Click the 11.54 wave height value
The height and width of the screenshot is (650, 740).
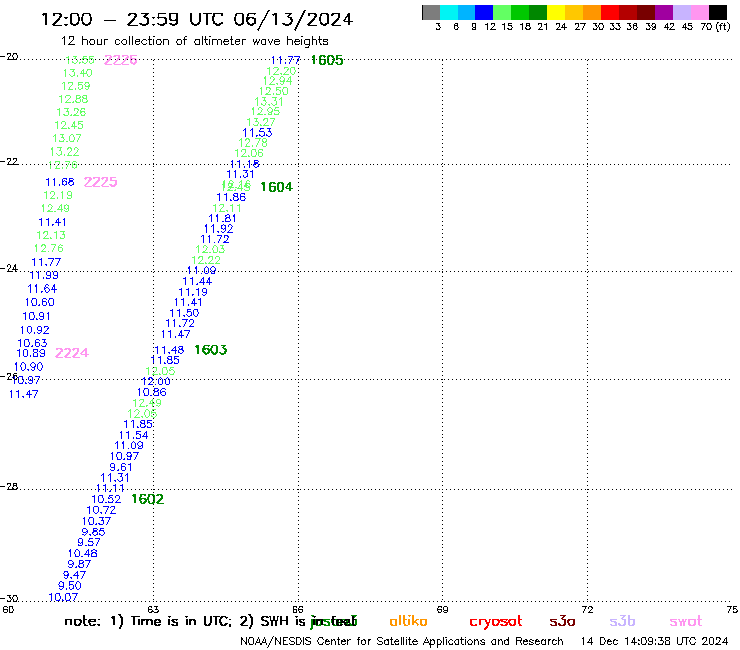coord(134,435)
